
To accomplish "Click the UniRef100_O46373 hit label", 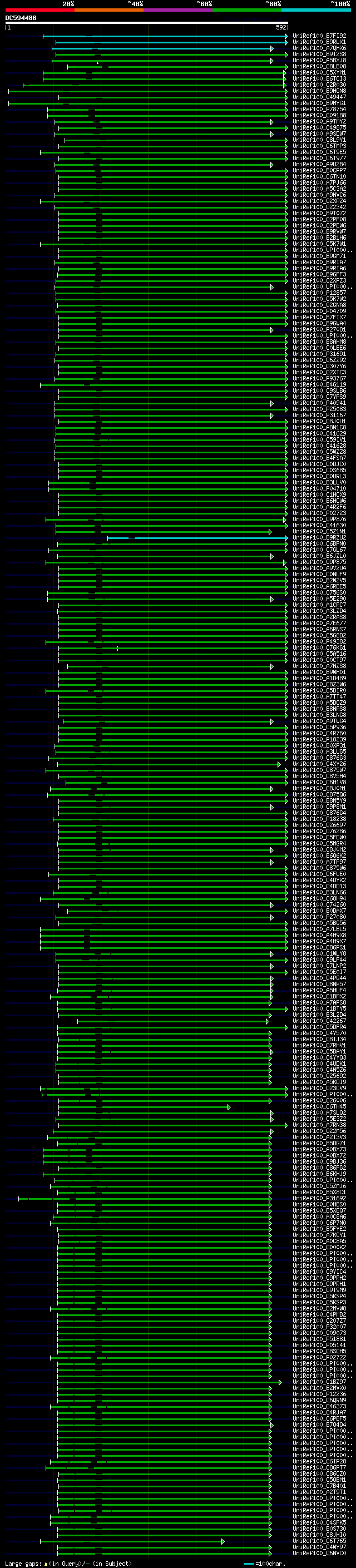I will tap(319, 1407).
